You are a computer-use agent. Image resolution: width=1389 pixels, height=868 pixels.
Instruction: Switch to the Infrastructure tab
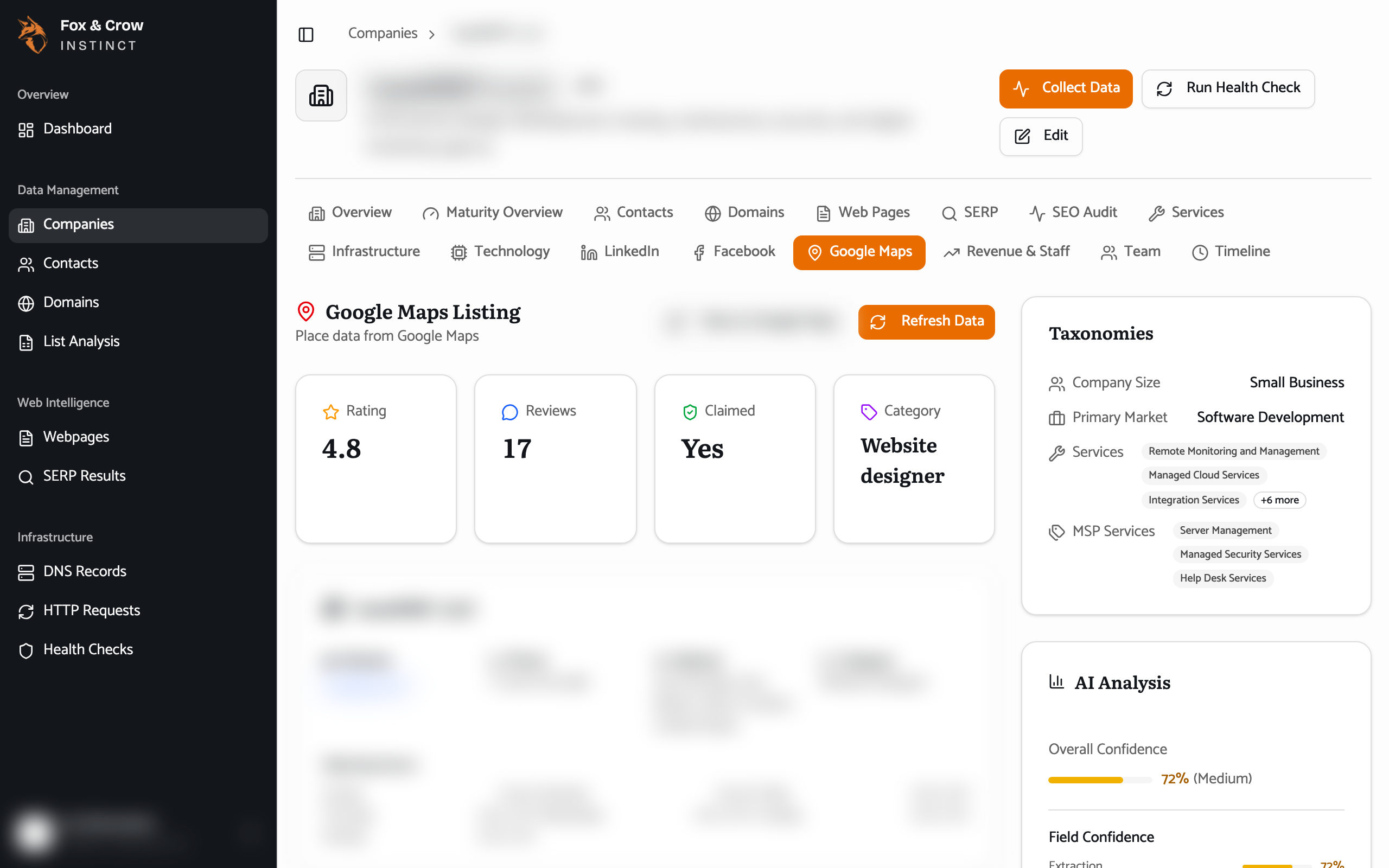pyautogui.click(x=365, y=252)
